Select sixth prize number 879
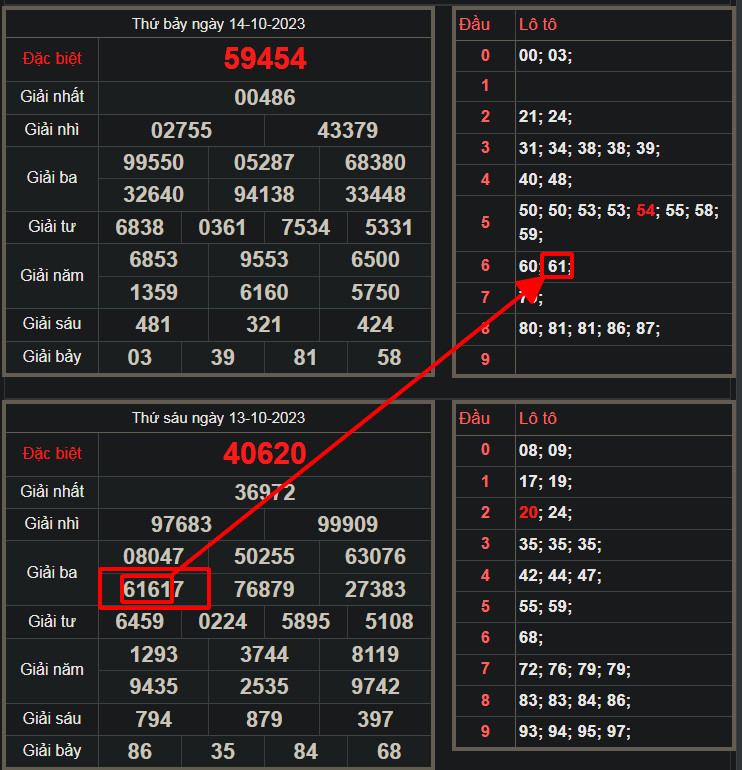The width and height of the screenshot is (742, 770). tap(264, 719)
